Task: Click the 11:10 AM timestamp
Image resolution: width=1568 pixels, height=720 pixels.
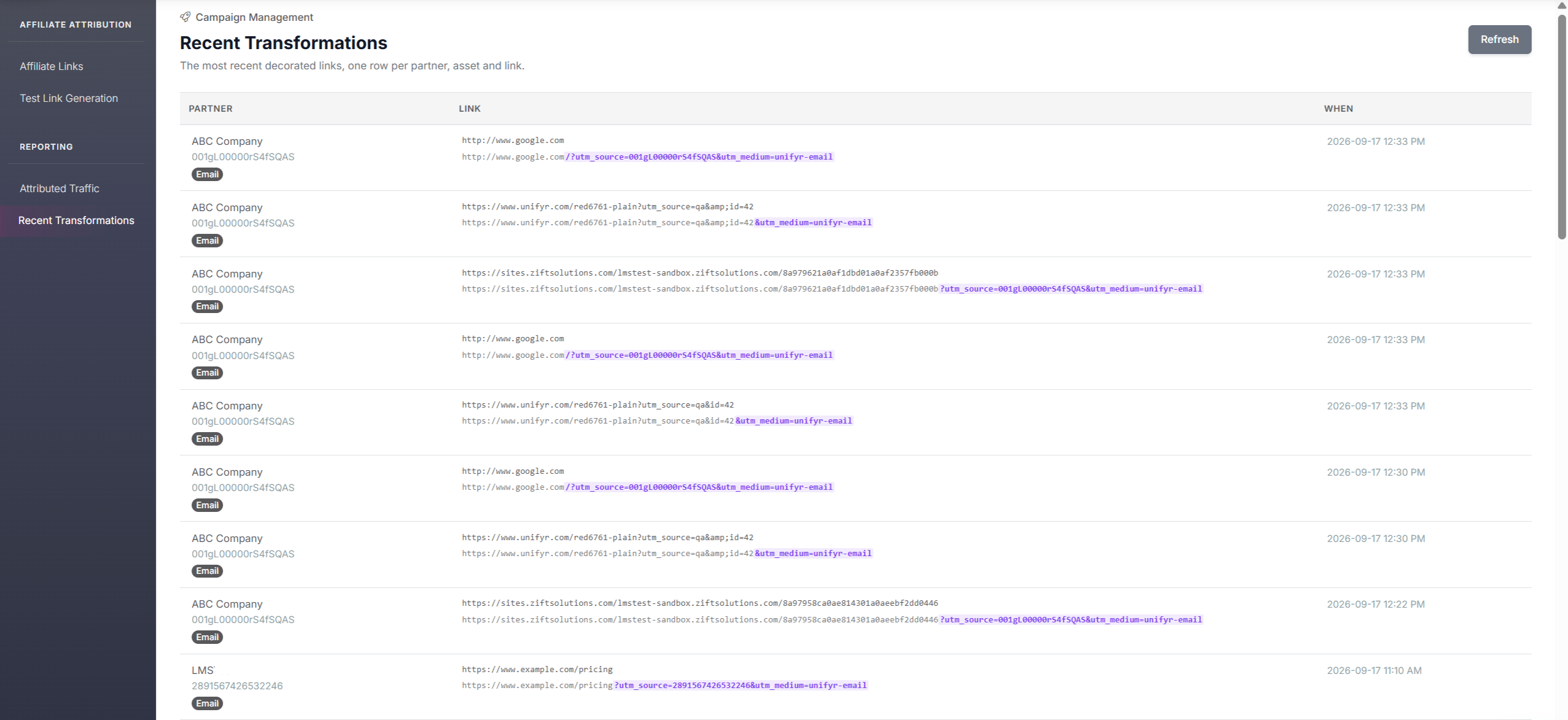Action: 1374,670
